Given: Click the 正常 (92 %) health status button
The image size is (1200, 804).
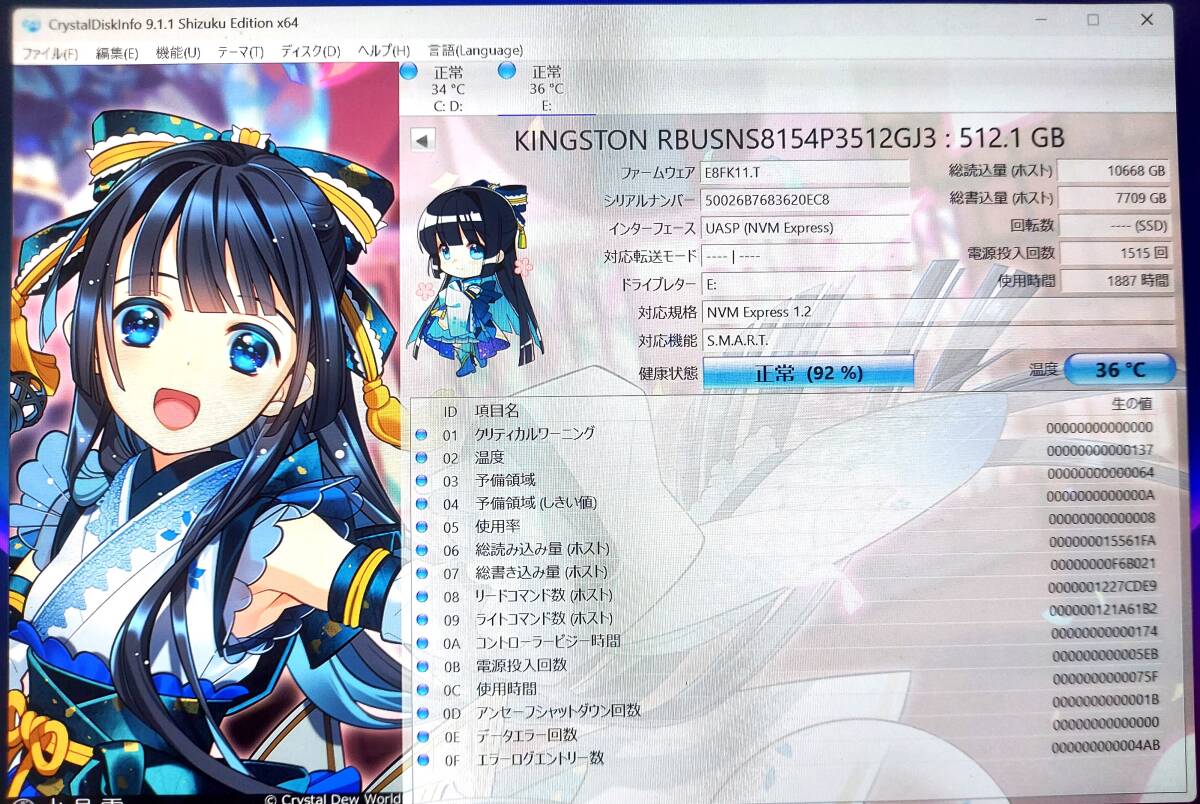Looking at the screenshot, I should (x=808, y=373).
